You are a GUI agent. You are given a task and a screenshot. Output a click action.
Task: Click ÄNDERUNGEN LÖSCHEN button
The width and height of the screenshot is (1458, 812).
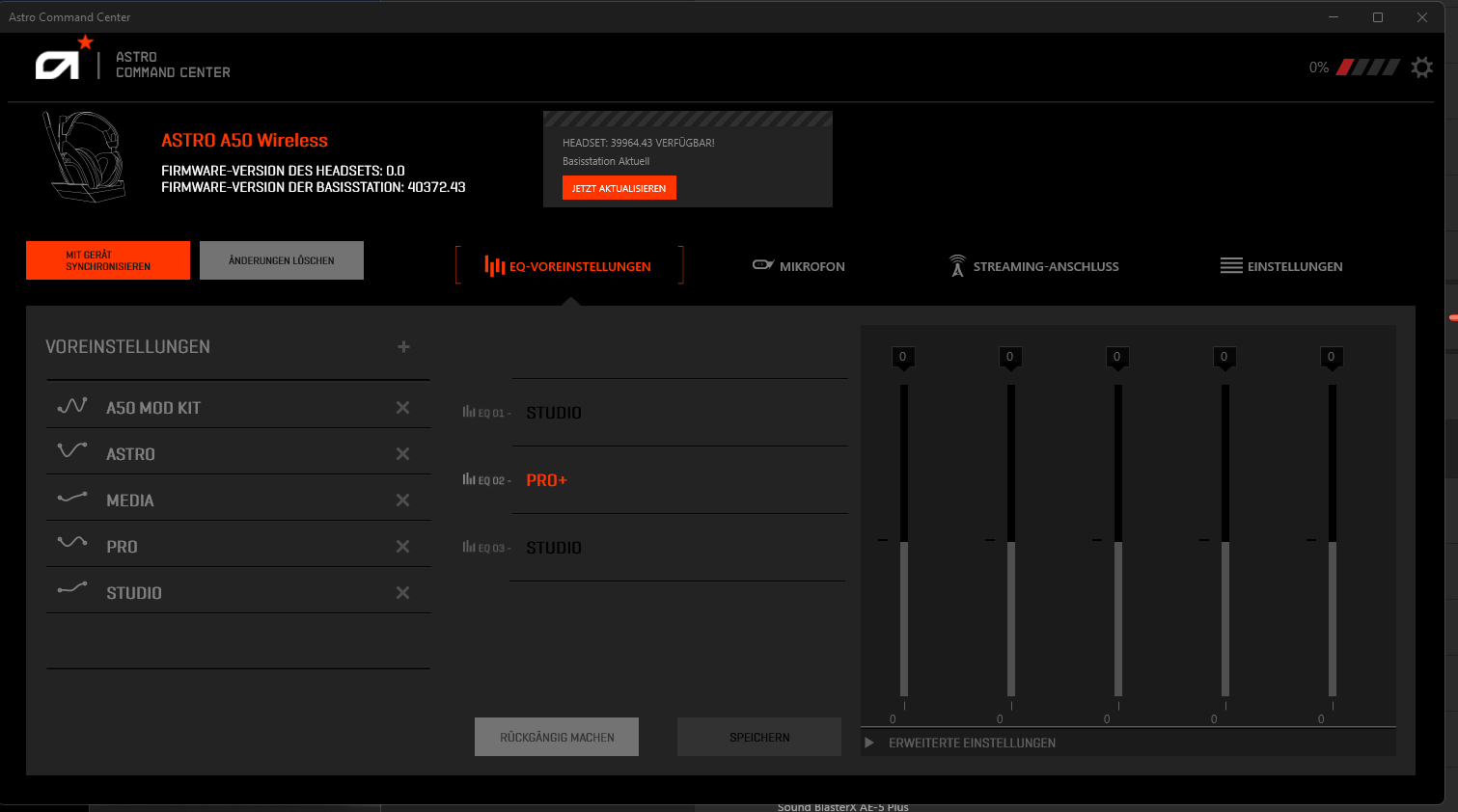coord(282,260)
